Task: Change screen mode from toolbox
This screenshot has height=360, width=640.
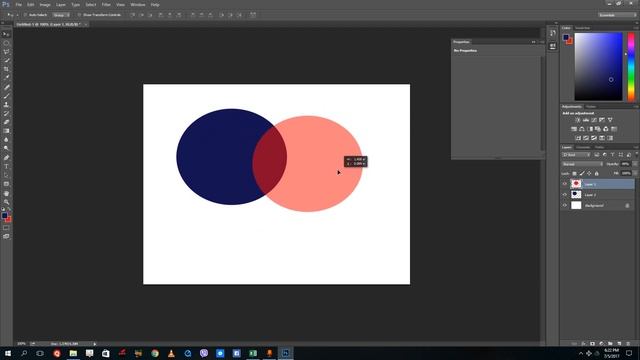Action: (x=6, y=236)
